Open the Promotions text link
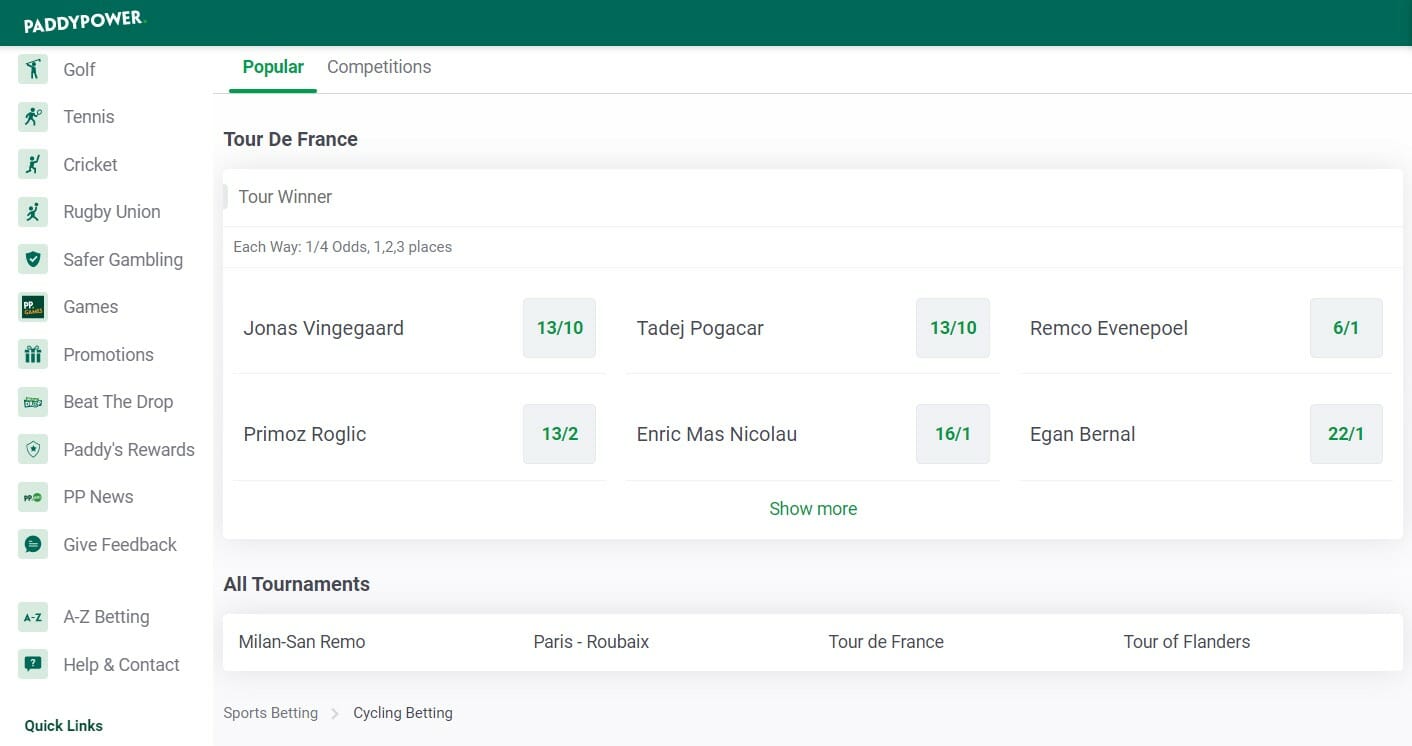The height and width of the screenshot is (746, 1412). tap(108, 354)
